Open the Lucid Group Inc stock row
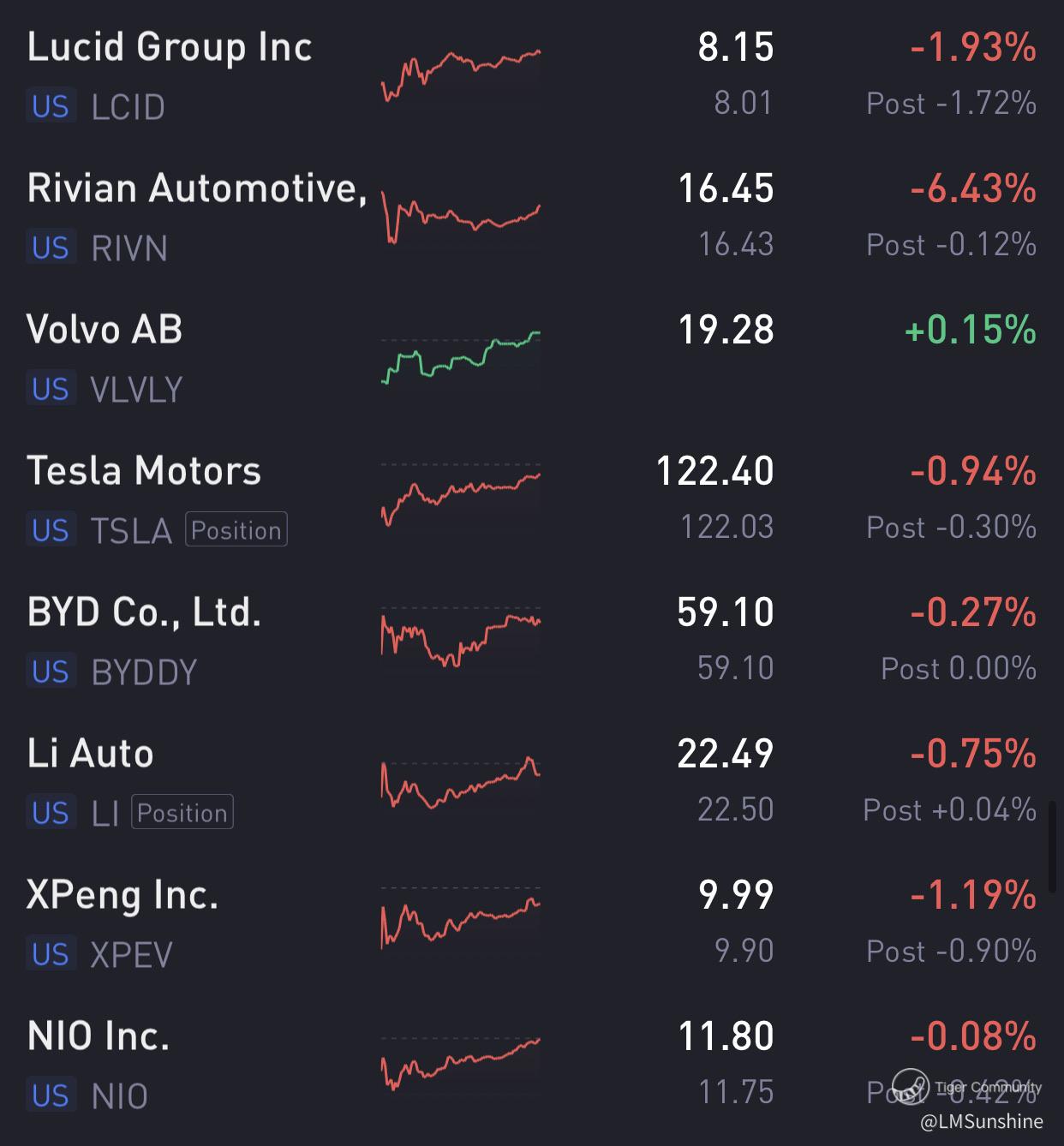The width and height of the screenshot is (1064, 1146). (x=170, y=47)
